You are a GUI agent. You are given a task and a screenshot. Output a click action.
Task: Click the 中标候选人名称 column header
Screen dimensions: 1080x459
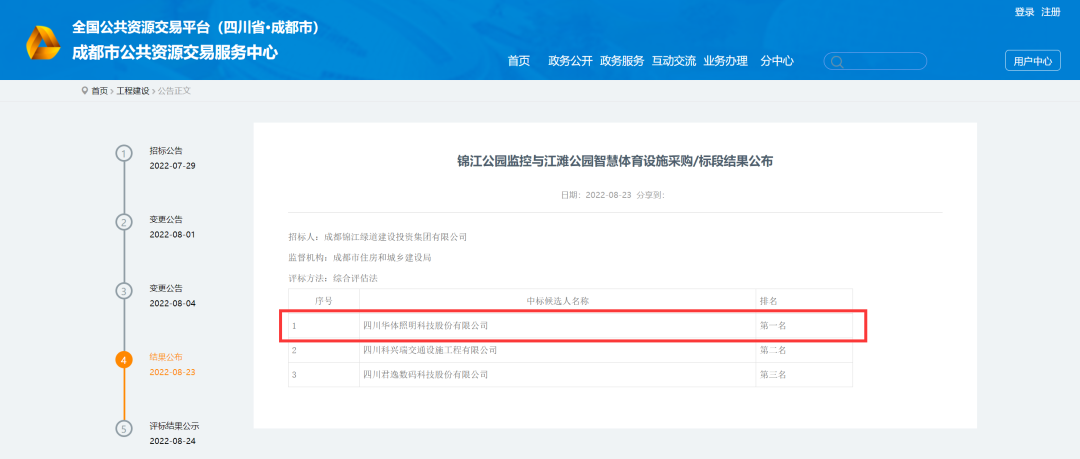coord(557,301)
